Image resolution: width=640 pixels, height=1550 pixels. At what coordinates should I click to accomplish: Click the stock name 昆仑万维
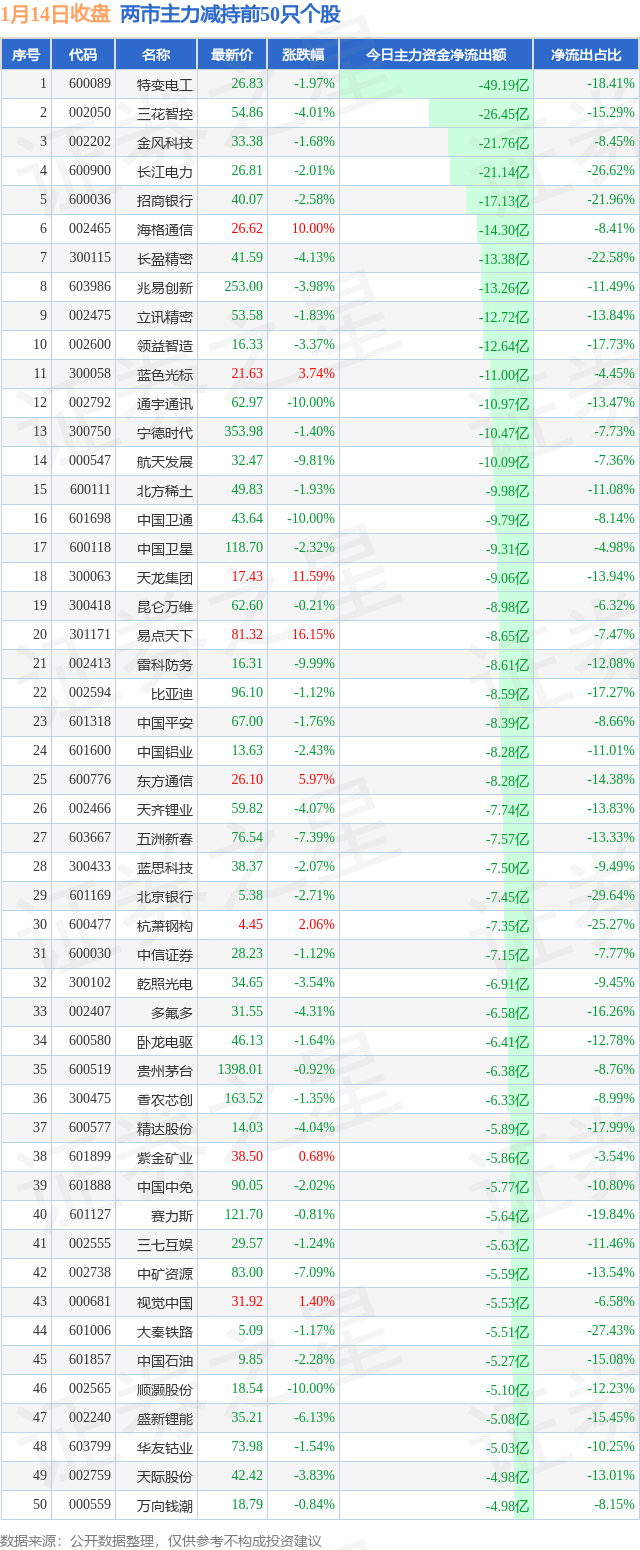click(165, 607)
